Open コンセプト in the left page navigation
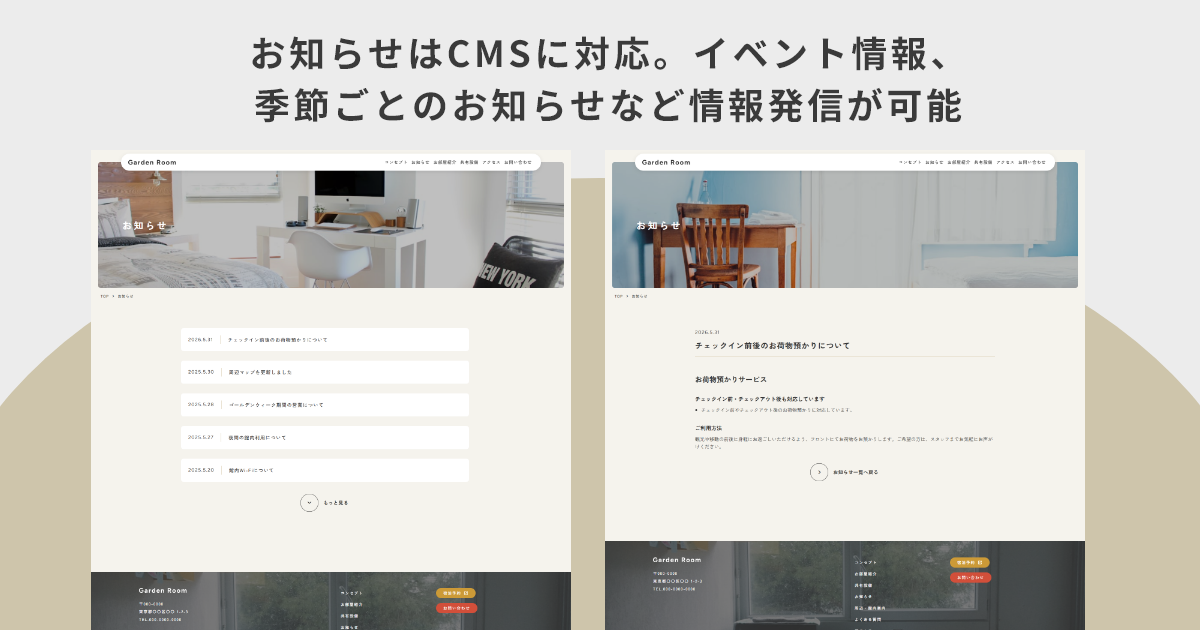This screenshot has width=1200, height=630. pyautogui.click(x=396, y=162)
